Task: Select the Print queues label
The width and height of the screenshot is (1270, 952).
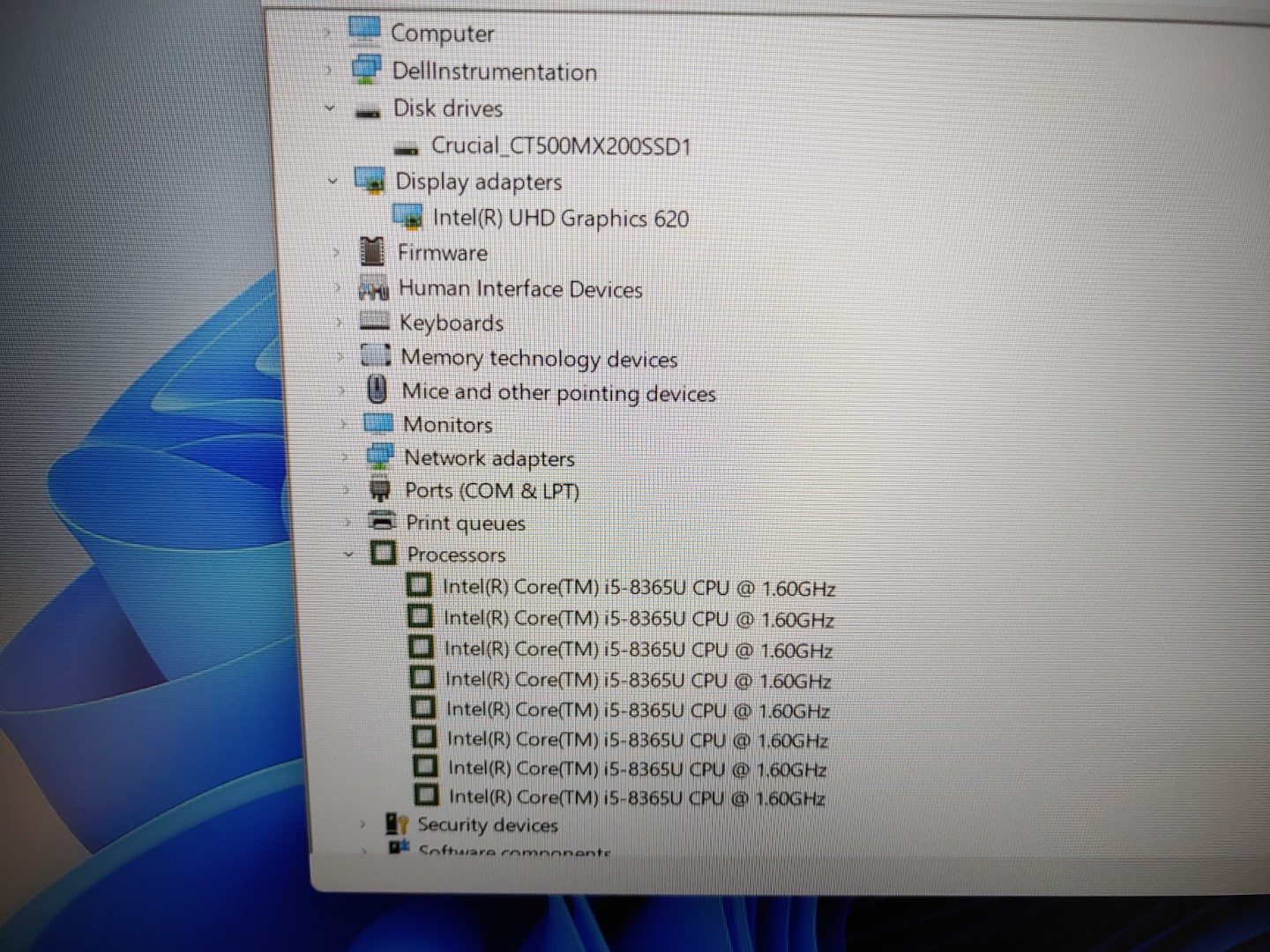Action: coord(466,524)
